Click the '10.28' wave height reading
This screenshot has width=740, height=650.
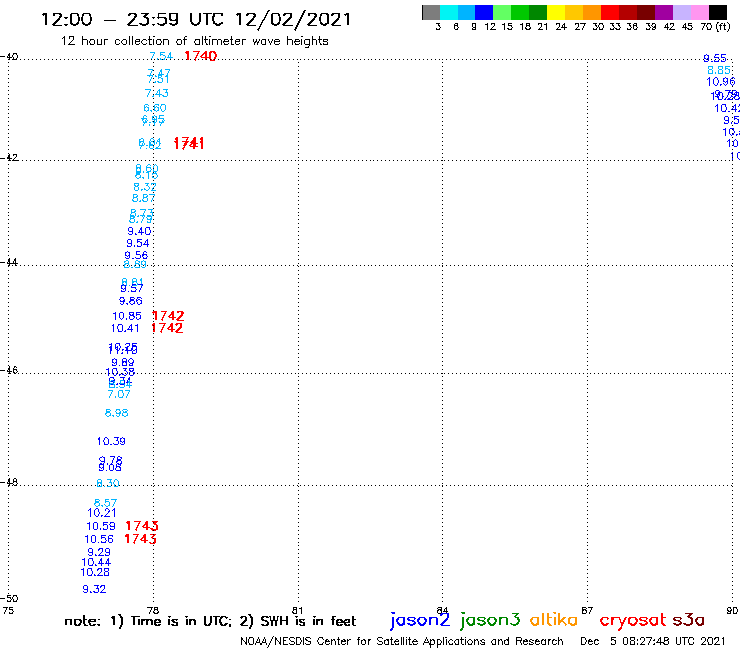click(95, 573)
